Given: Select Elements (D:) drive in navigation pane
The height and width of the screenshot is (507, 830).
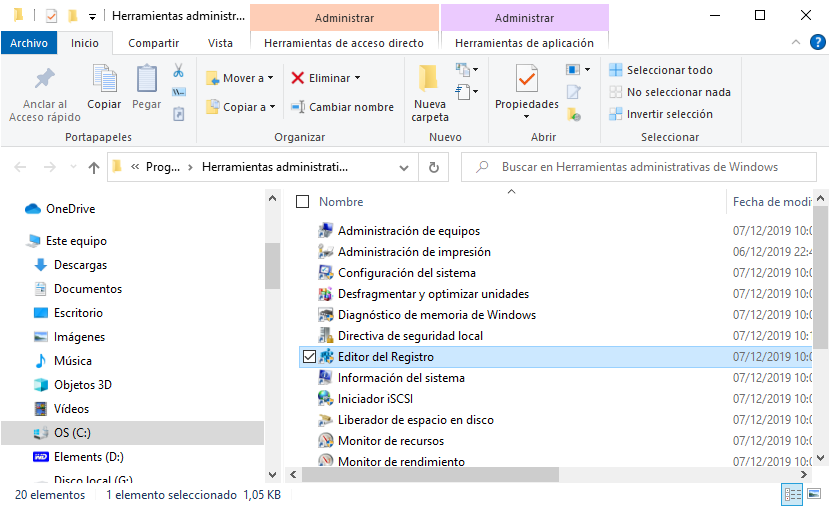Looking at the screenshot, I should coord(88,457).
